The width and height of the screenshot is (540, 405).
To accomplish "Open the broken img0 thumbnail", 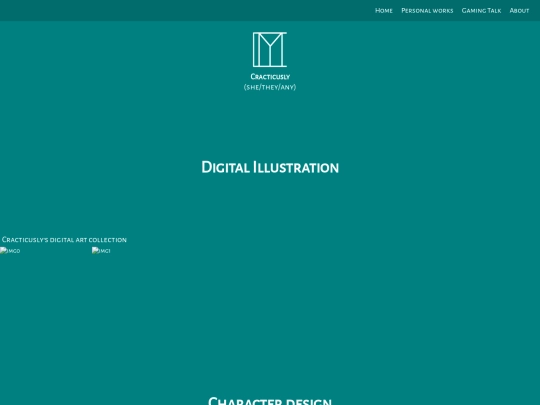I will coord(10,251).
